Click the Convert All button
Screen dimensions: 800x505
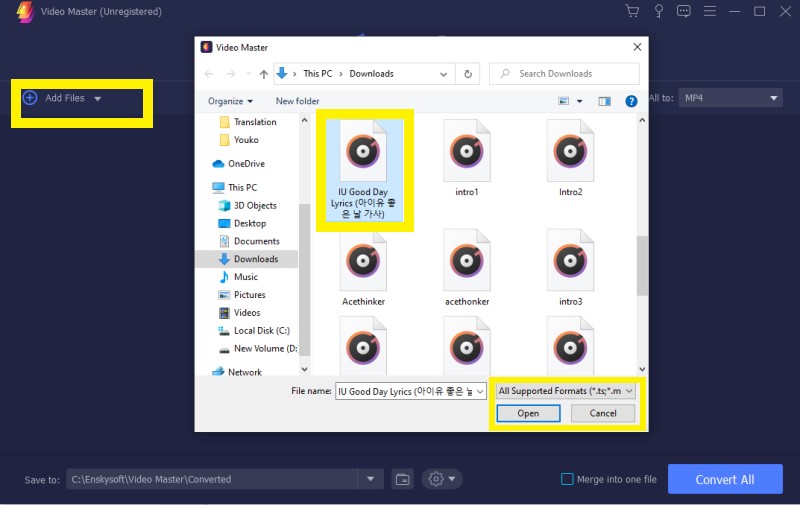(x=725, y=479)
